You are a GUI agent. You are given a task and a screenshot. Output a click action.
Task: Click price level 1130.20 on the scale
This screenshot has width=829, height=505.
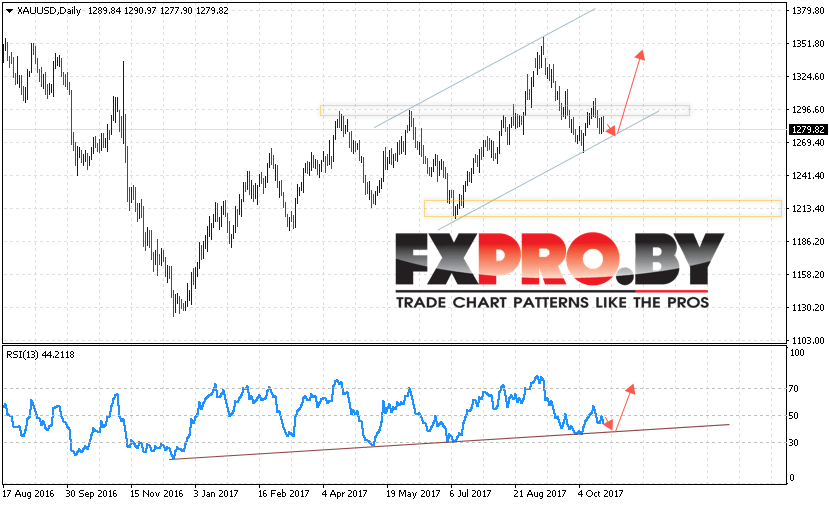pyautogui.click(x=808, y=307)
